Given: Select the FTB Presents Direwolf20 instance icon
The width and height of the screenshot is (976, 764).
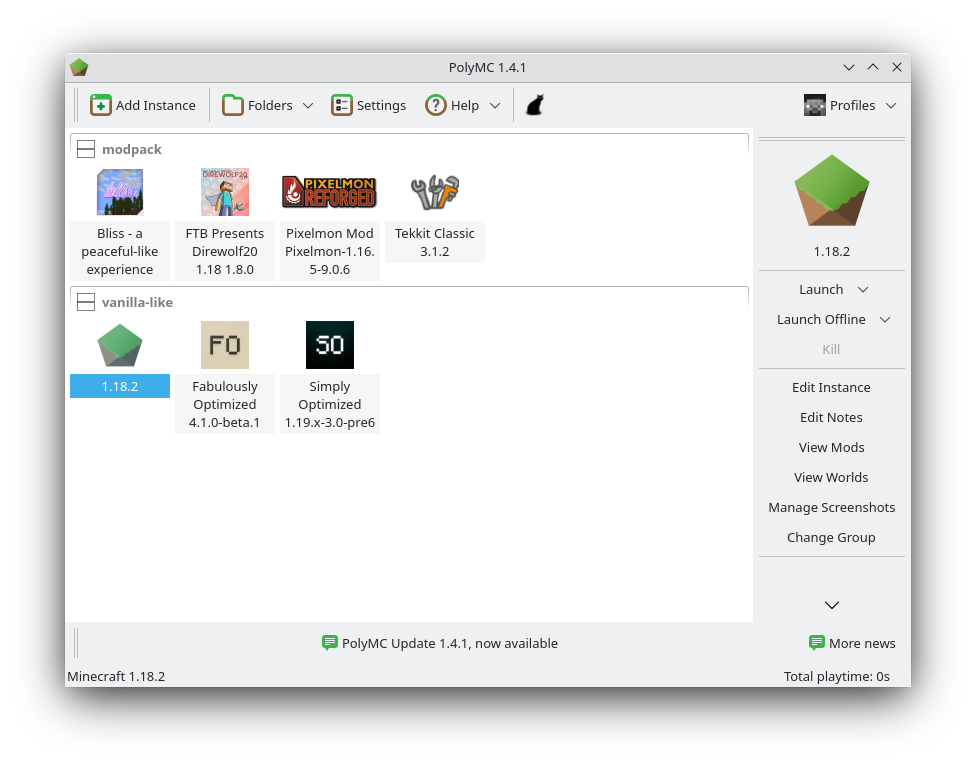Looking at the screenshot, I should (225, 192).
